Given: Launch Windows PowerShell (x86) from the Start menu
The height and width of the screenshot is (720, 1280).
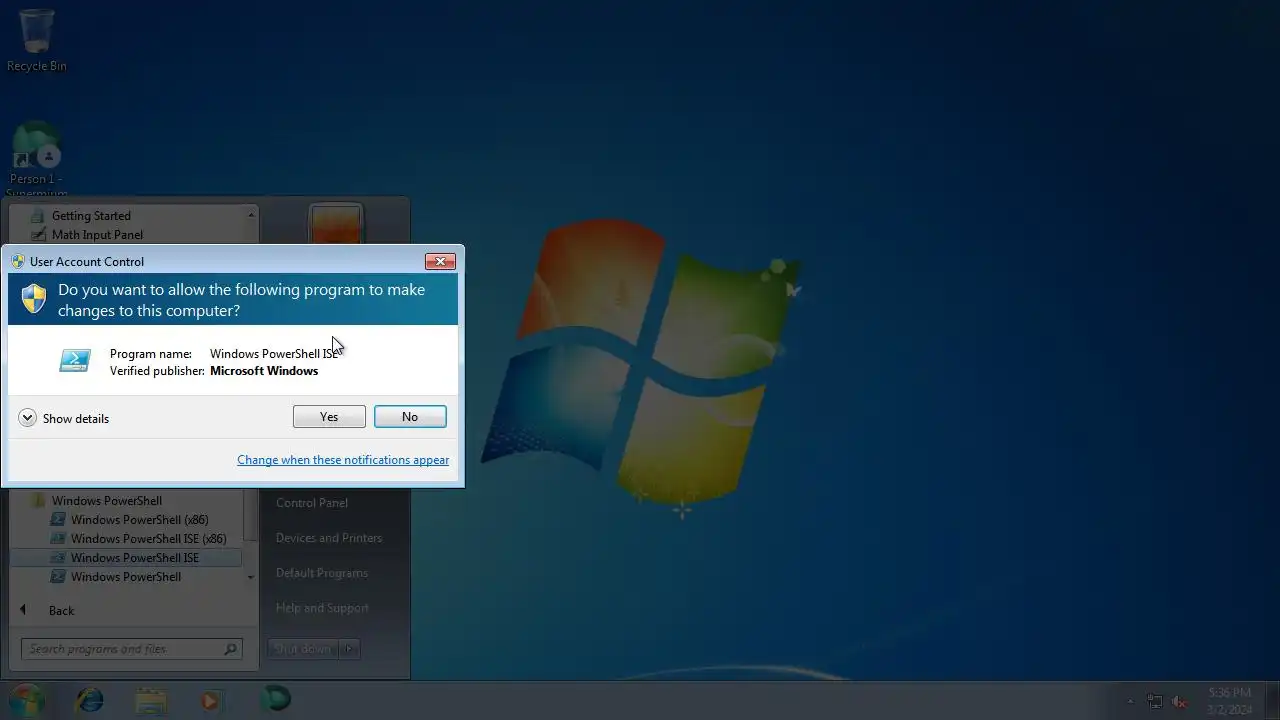Looking at the screenshot, I should (139, 520).
